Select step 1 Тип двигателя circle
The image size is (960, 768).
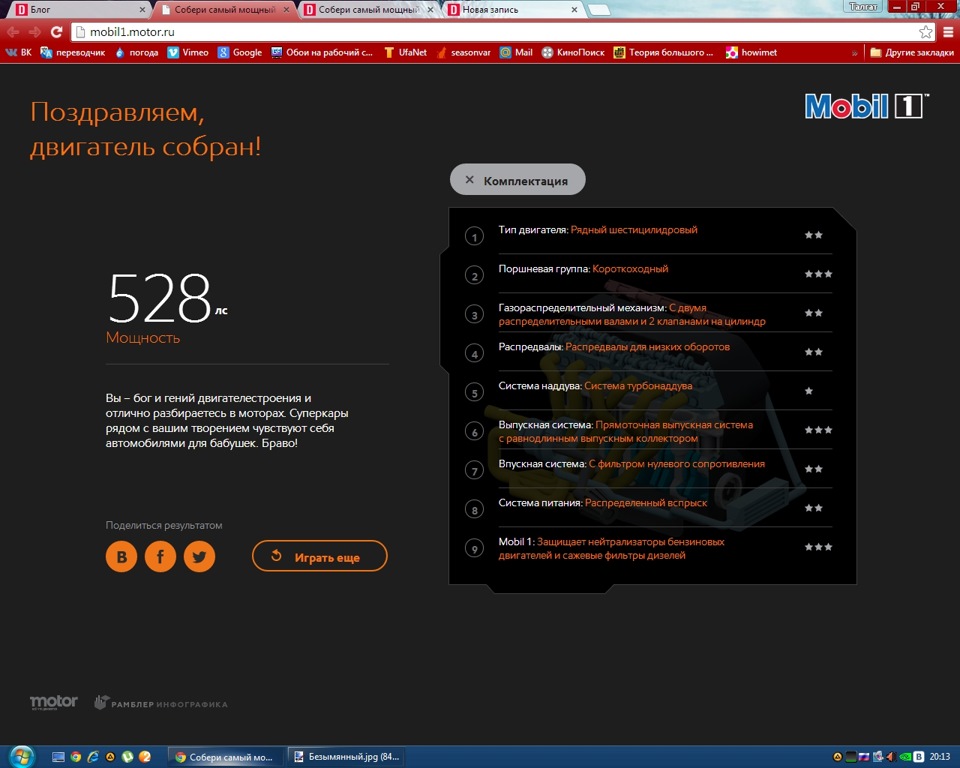point(474,236)
